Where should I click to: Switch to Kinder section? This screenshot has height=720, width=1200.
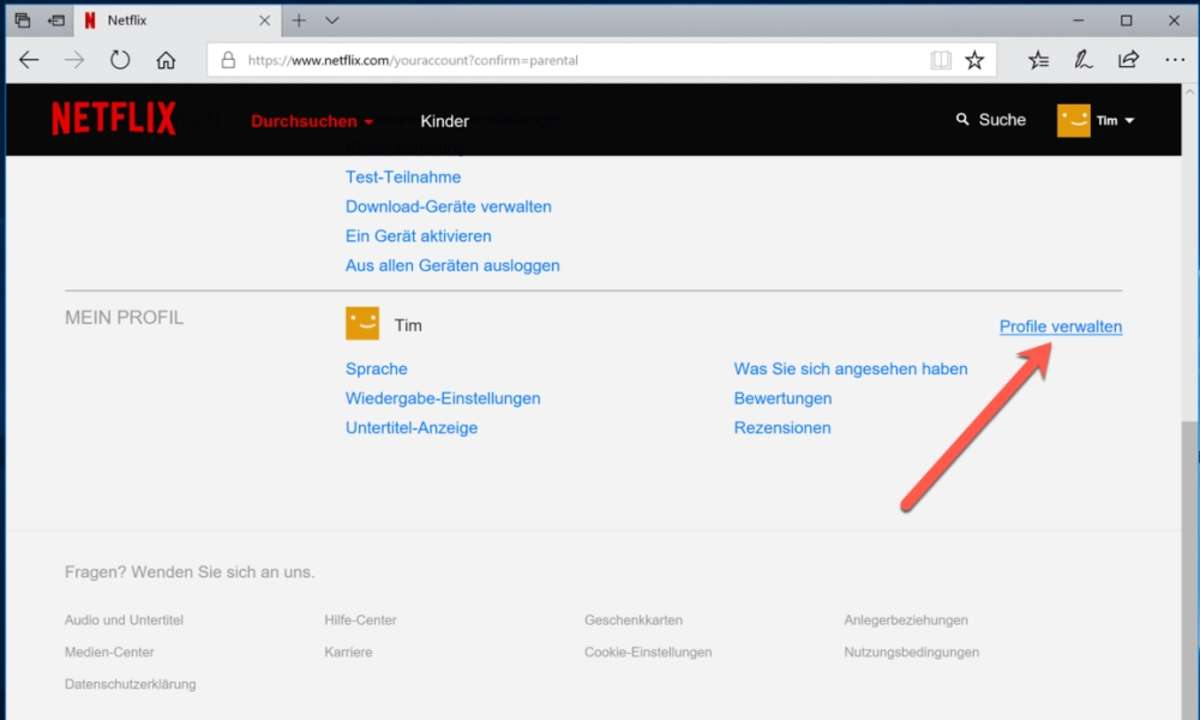click(445, 121)
